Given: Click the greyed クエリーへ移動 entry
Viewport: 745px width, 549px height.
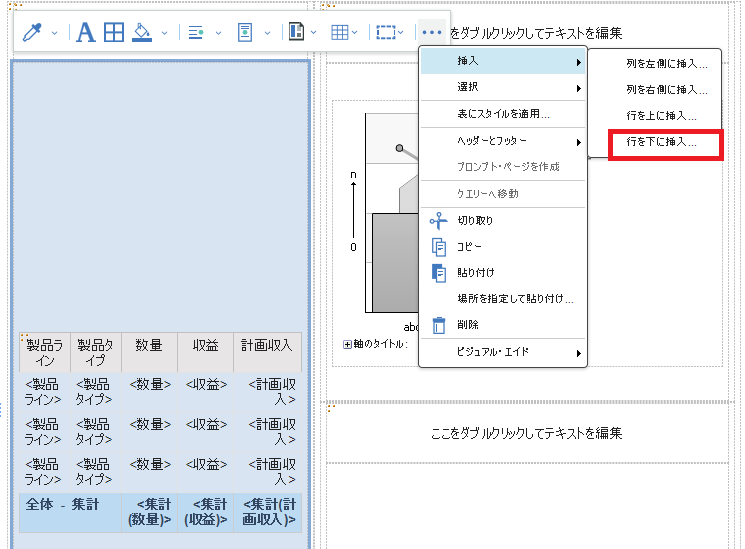Looking at the screenshot, I should click(503, 193).
